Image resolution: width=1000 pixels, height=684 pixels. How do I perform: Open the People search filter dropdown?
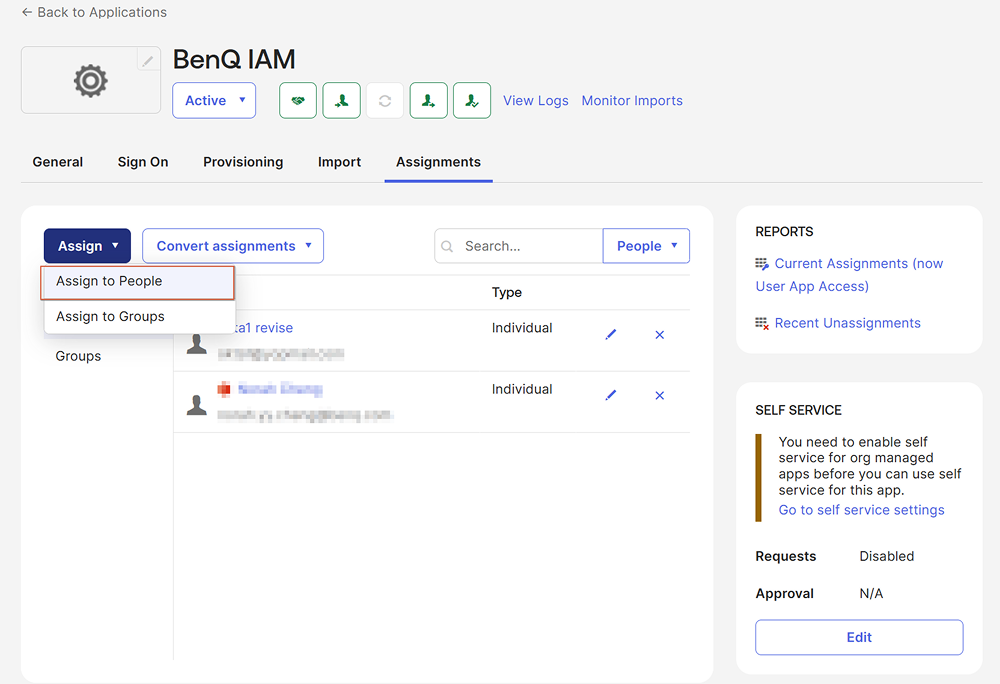(646, 246)
